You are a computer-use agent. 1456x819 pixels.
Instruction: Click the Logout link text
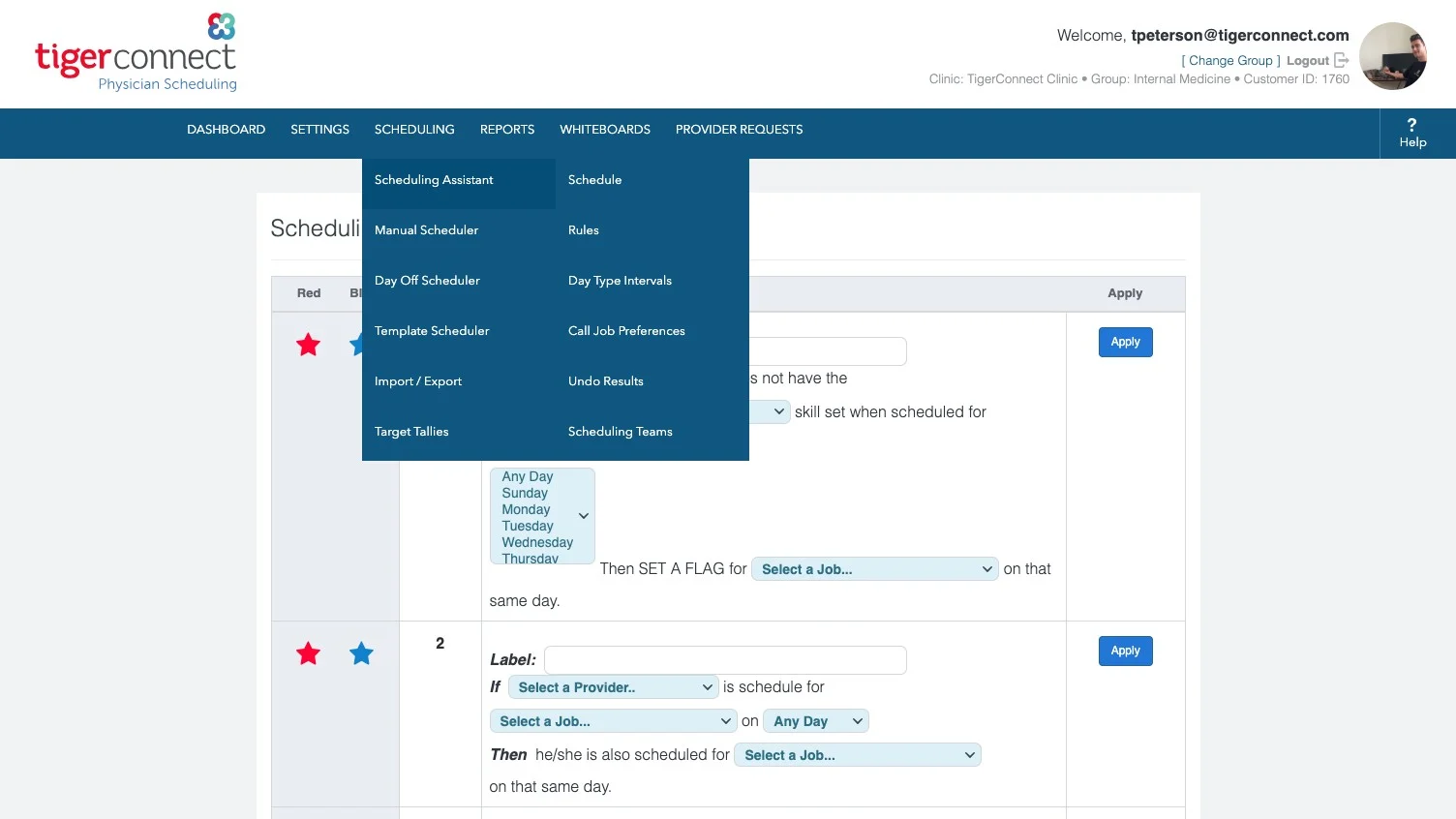coord(1307,61)
